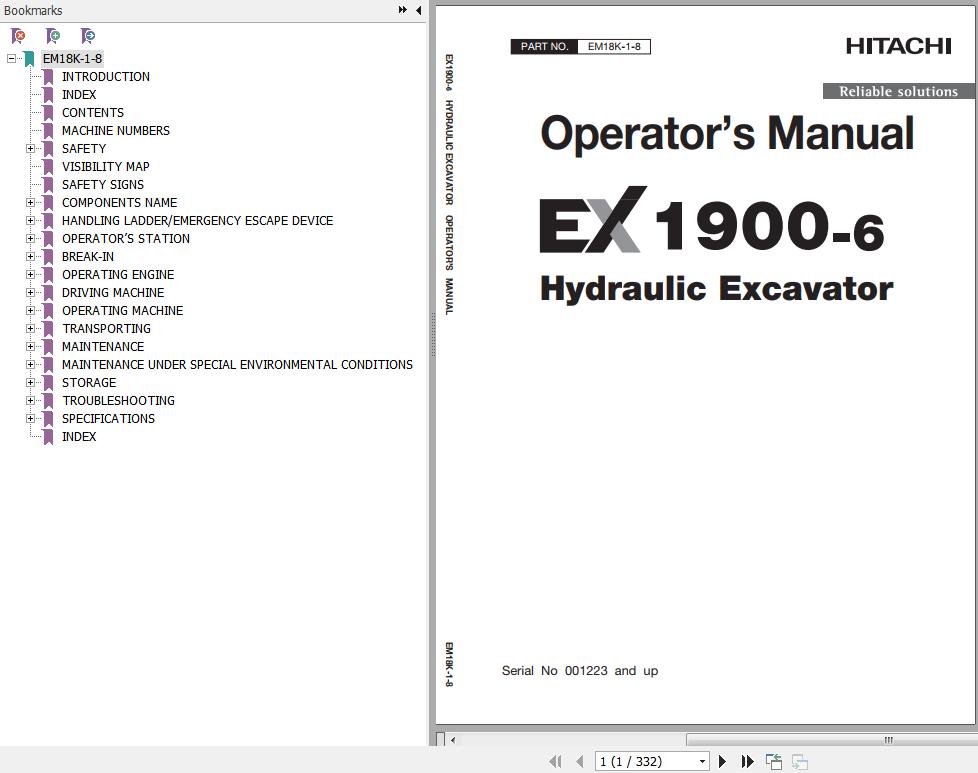The image size is (978, 773).
Task: Go to the first page
Action: coord(555,761)
